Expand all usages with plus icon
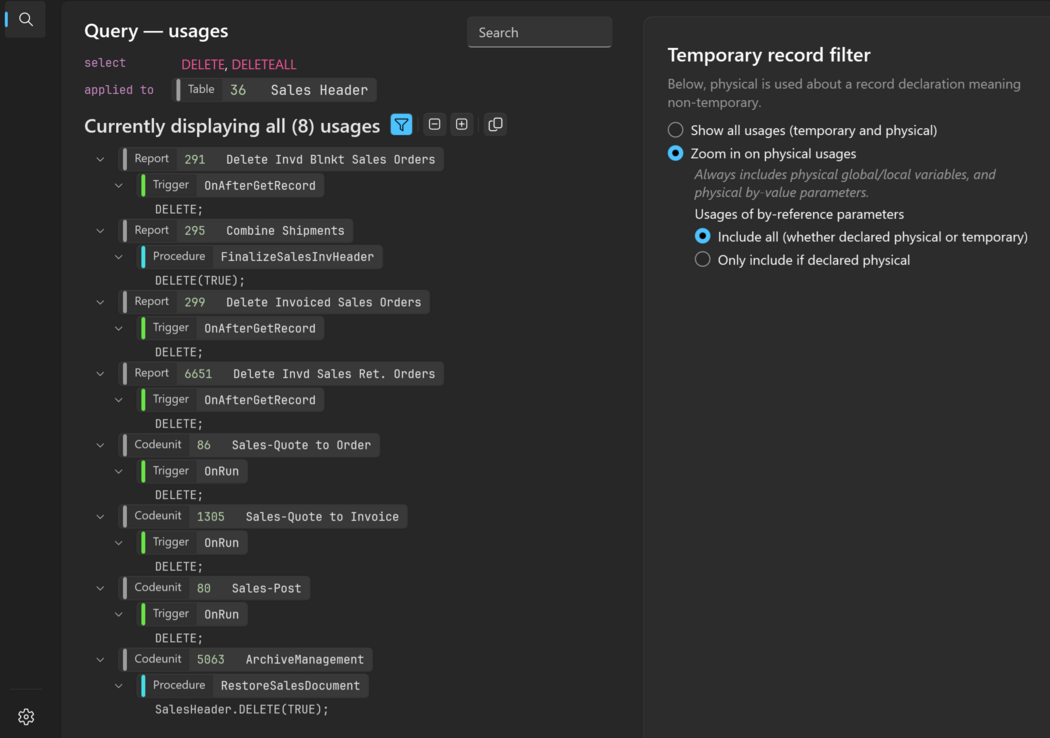Viewport: 1050px width, 738px height. click(x=462, y=125)
